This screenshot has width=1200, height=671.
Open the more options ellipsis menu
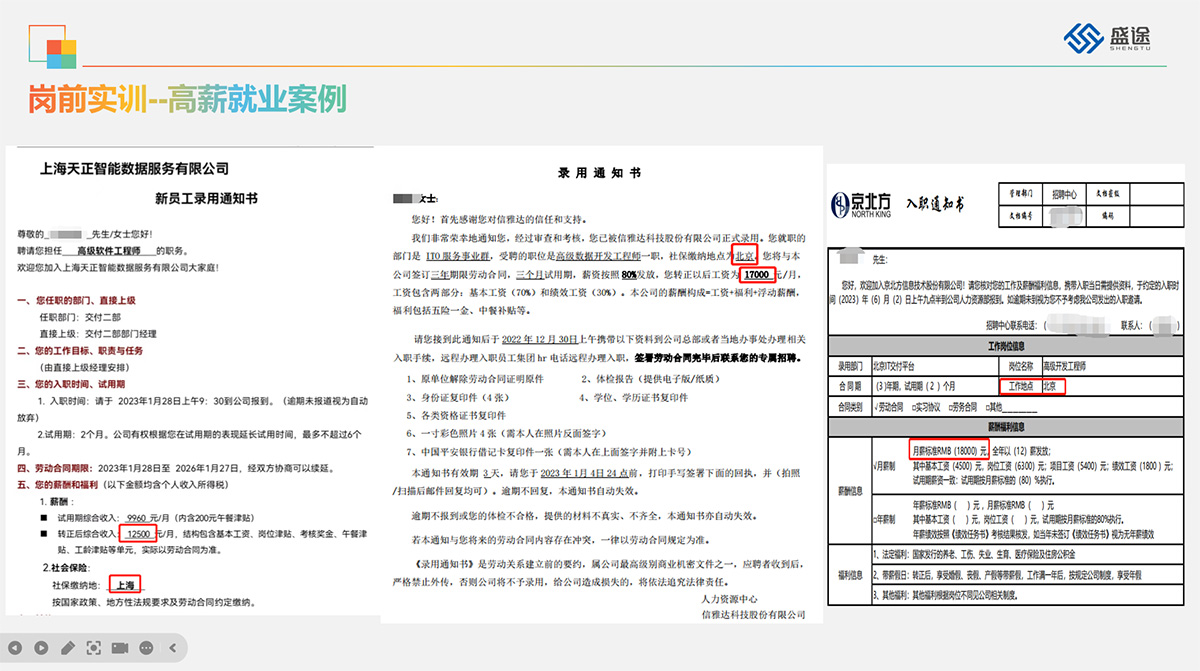147,648
